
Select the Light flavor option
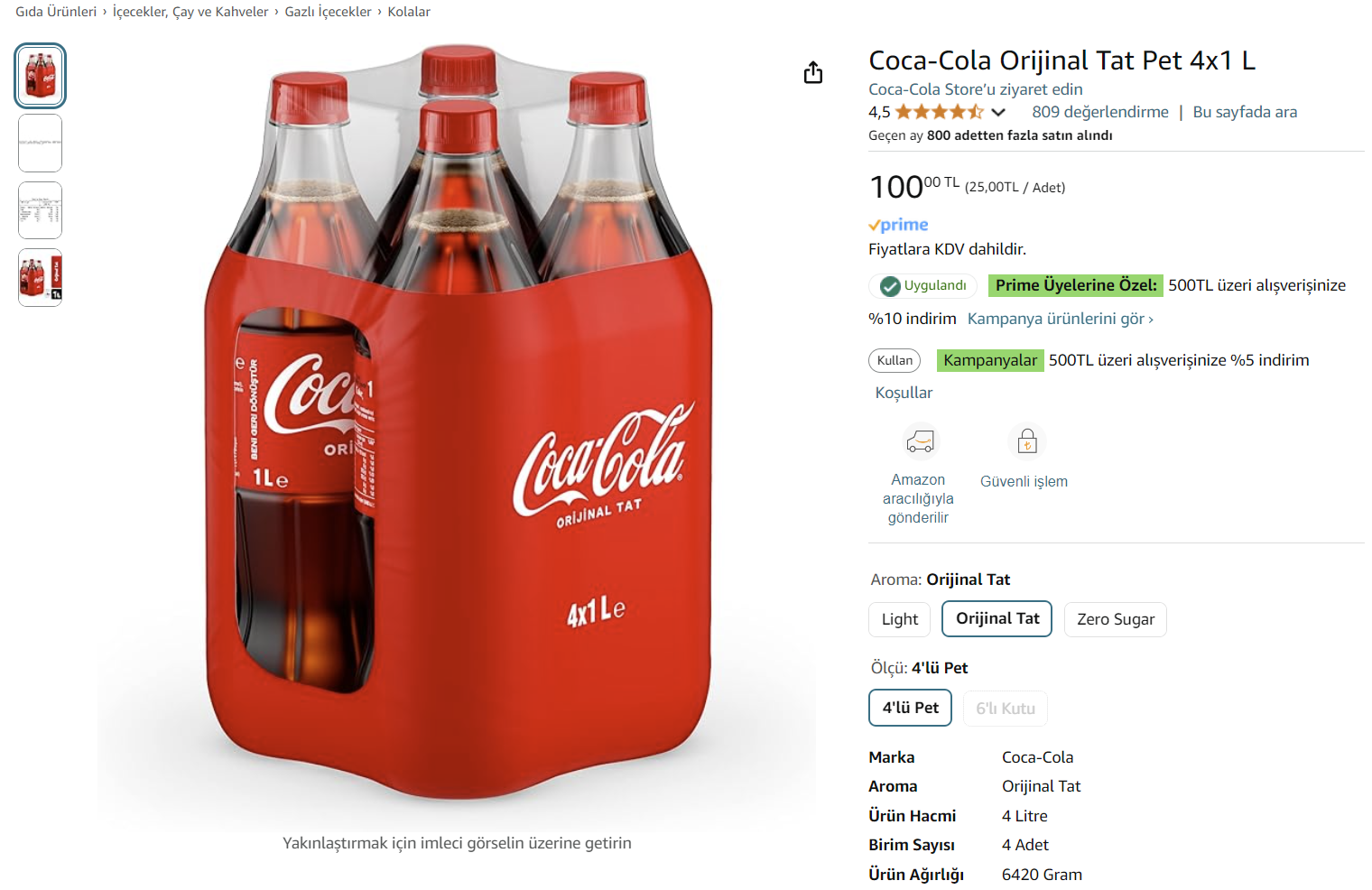pyautogui.click(x=900, y=619)
